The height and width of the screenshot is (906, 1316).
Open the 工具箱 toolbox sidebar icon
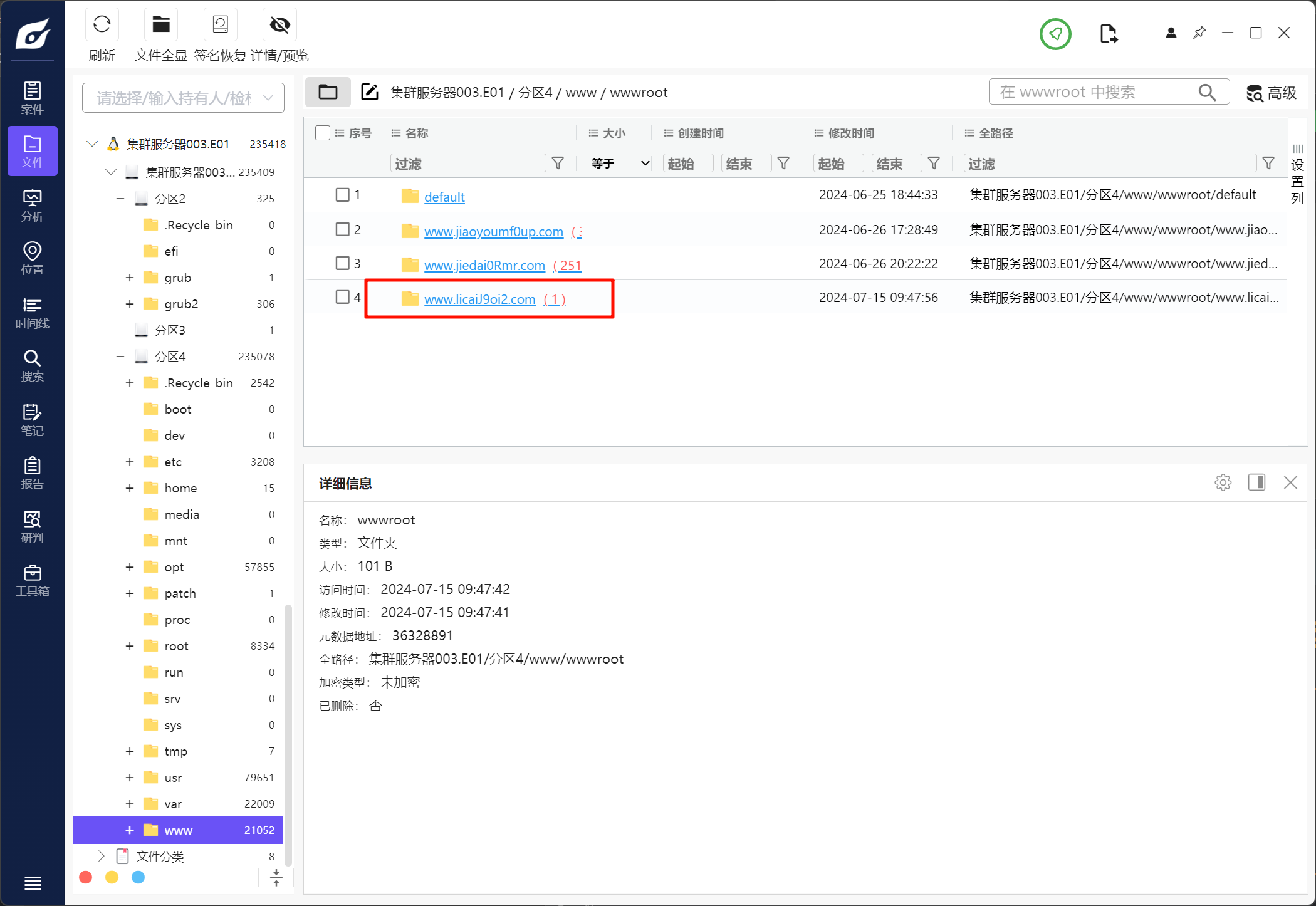point(32,580)
